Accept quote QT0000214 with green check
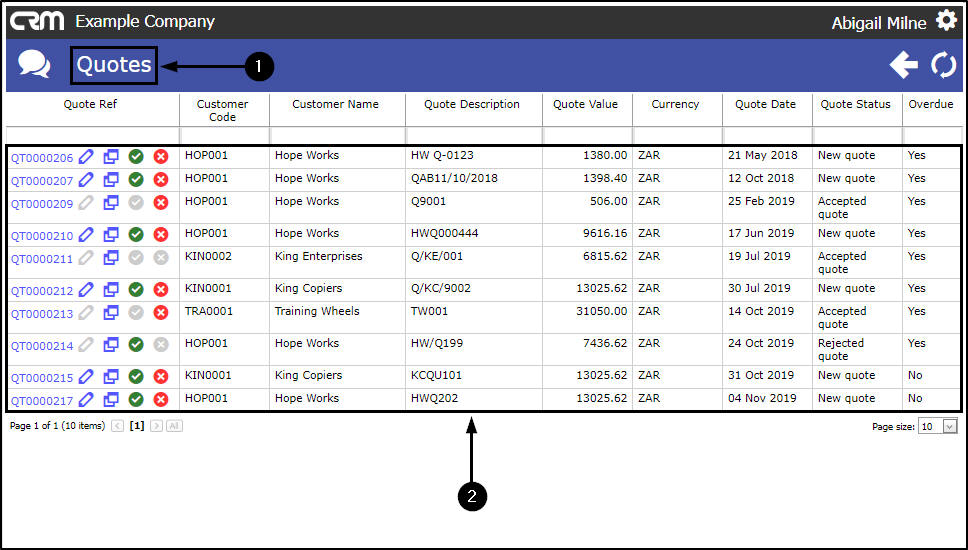This screenshot has height=550, width=968. (136, 344)
